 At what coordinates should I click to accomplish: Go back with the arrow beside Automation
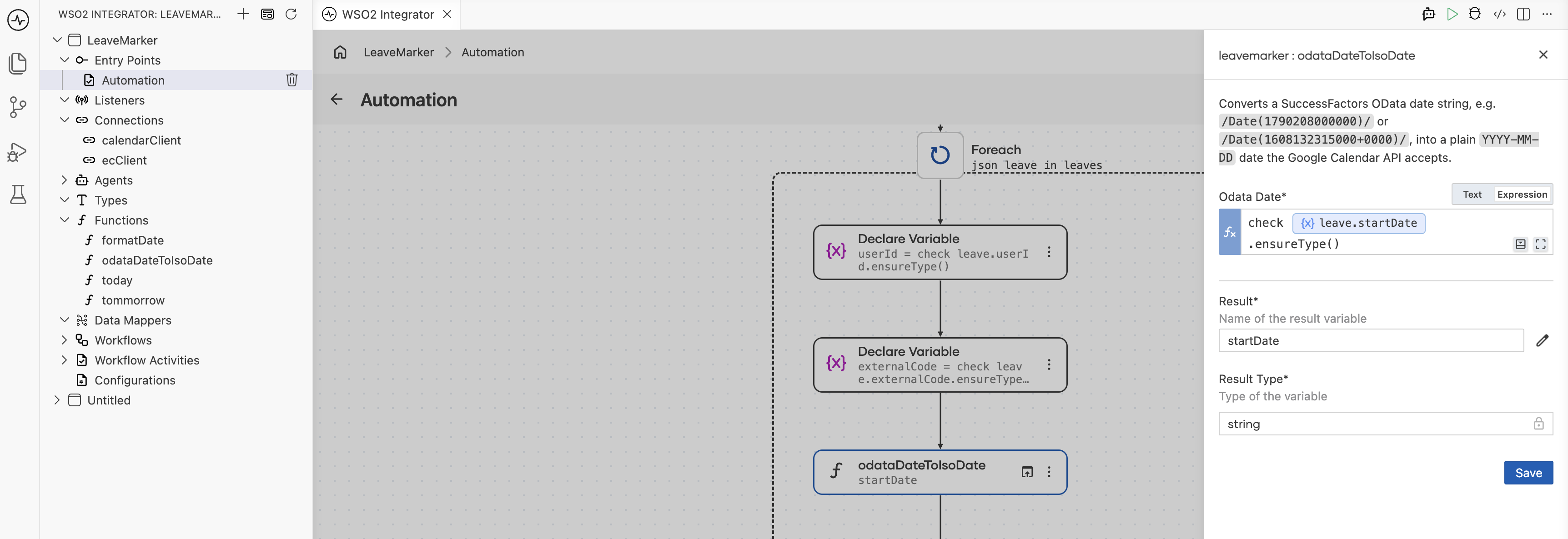(x=337, y=99)
